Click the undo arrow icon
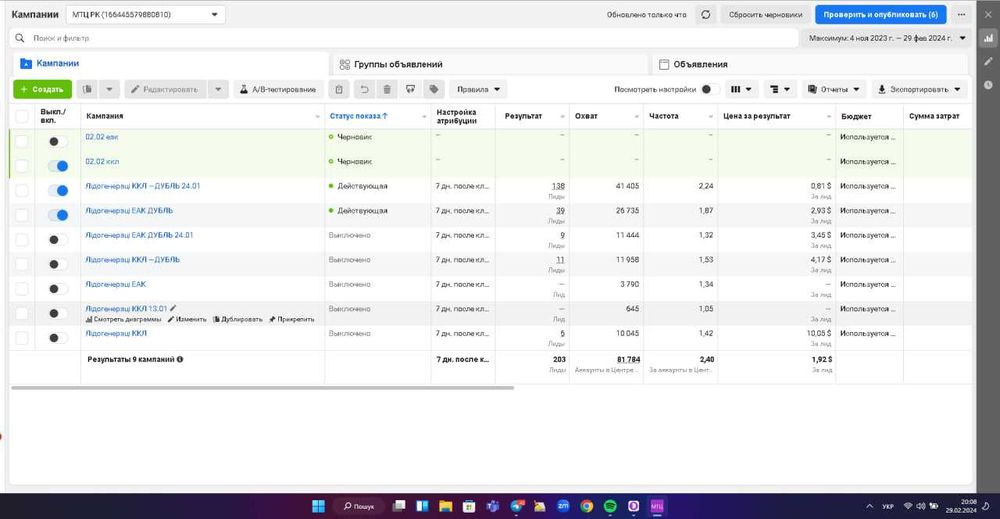 click(x=364, y=89)
